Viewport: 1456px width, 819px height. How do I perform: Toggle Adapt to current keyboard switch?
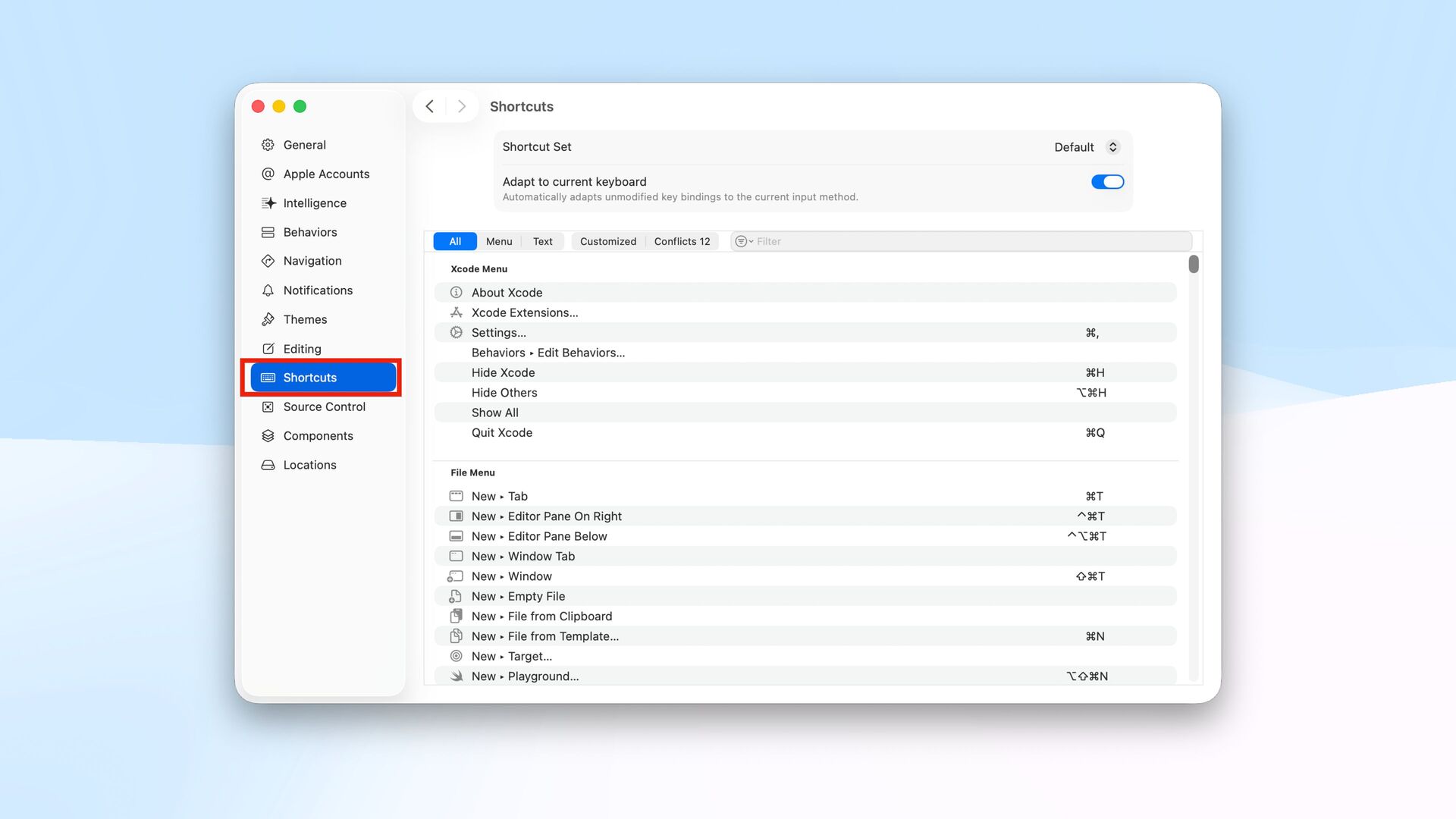click(1107, 182)
